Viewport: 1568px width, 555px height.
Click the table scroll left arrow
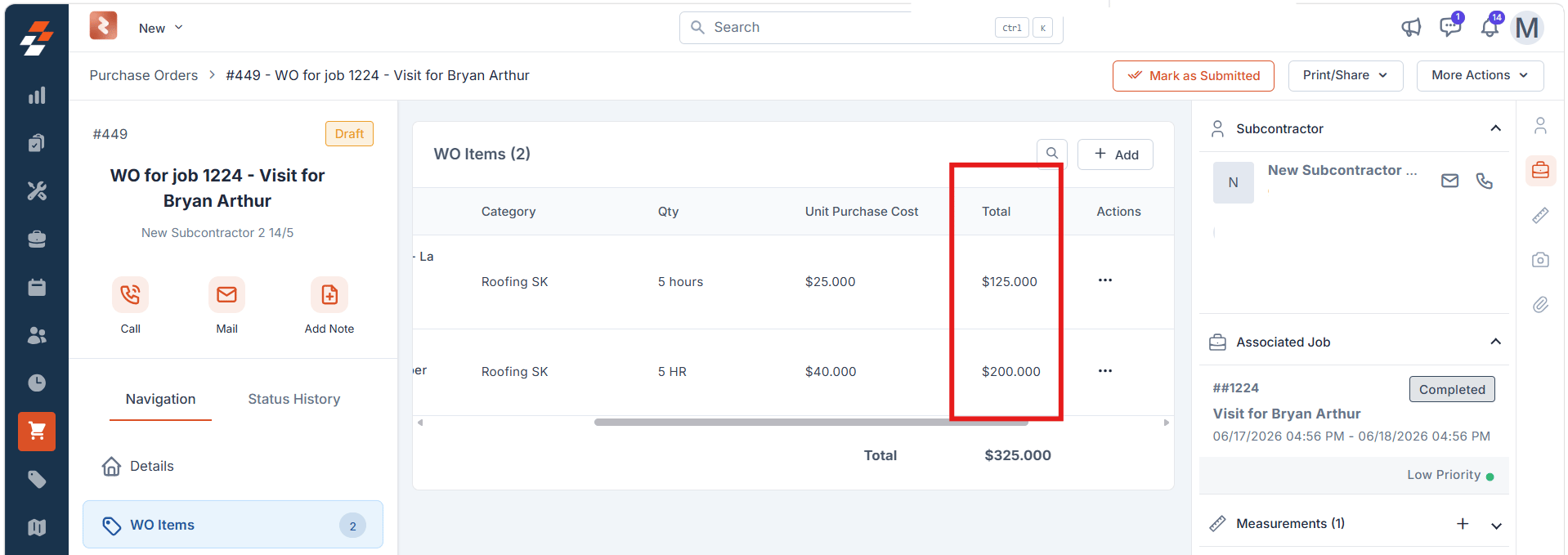(x=420, y=423)
